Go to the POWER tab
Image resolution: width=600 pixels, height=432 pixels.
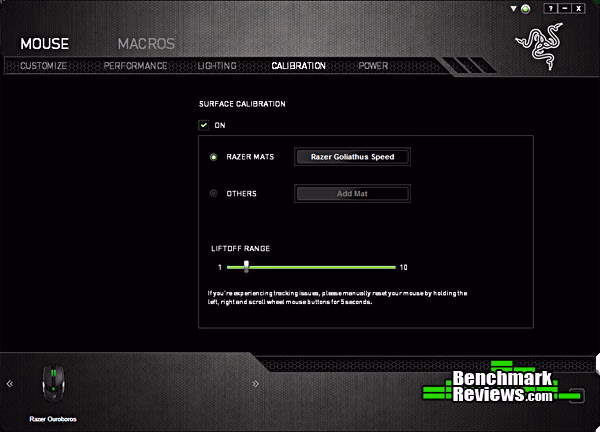tap(373, 66)
